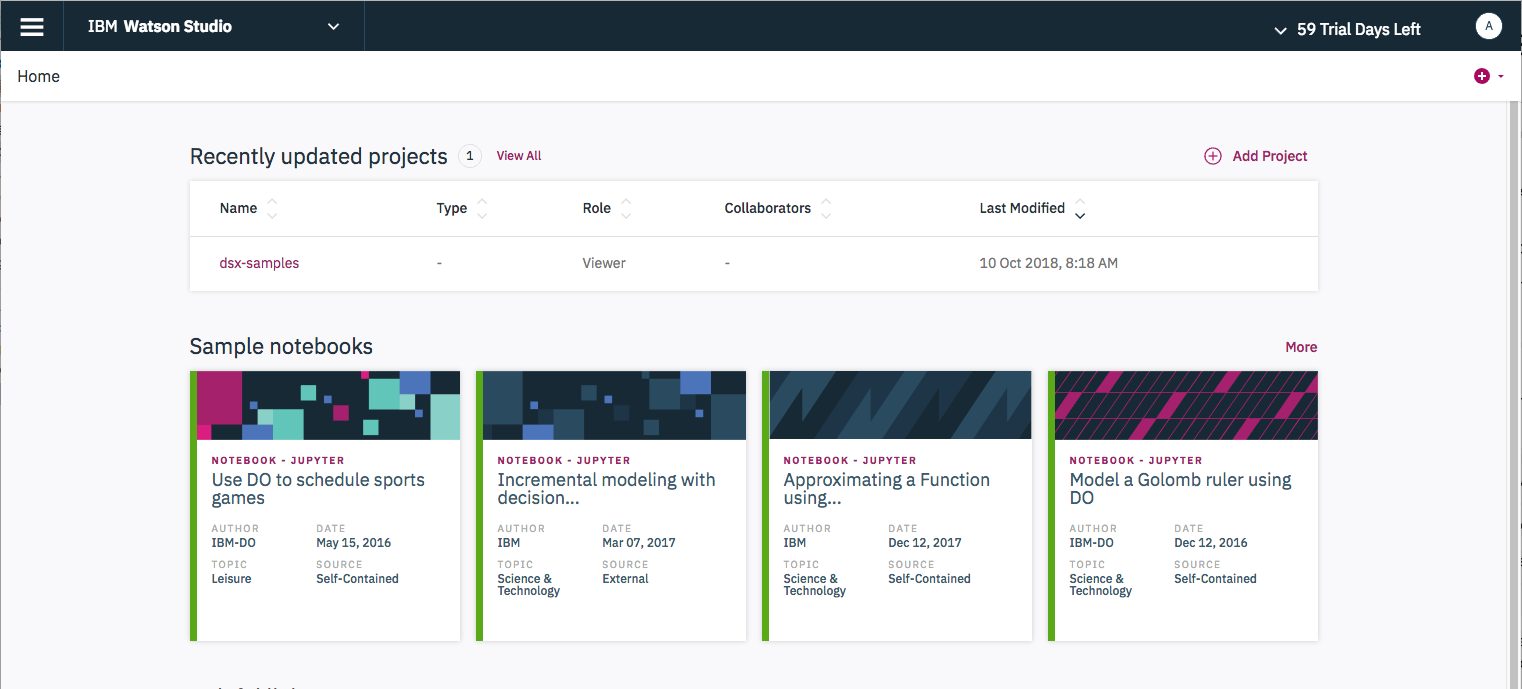
Task: Expand the IBM Watson Studio product dropdown
Action: [334, 27]
